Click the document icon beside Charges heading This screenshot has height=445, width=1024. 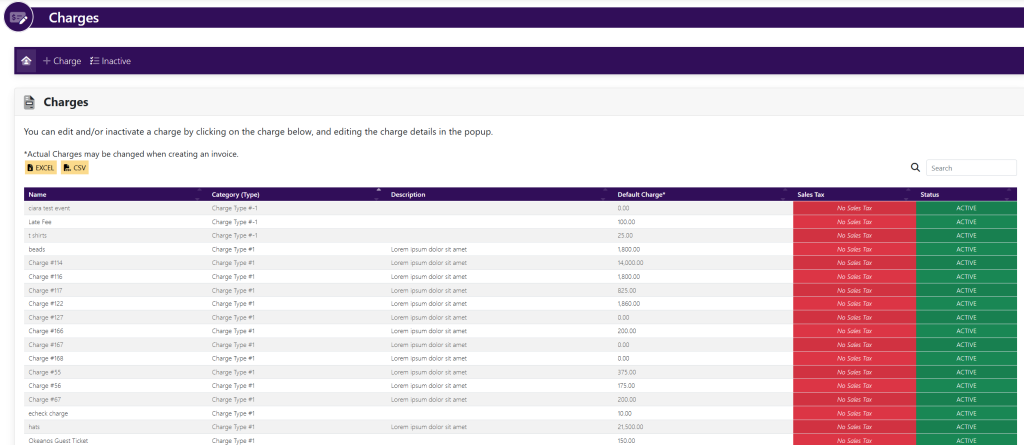point(30,102)
